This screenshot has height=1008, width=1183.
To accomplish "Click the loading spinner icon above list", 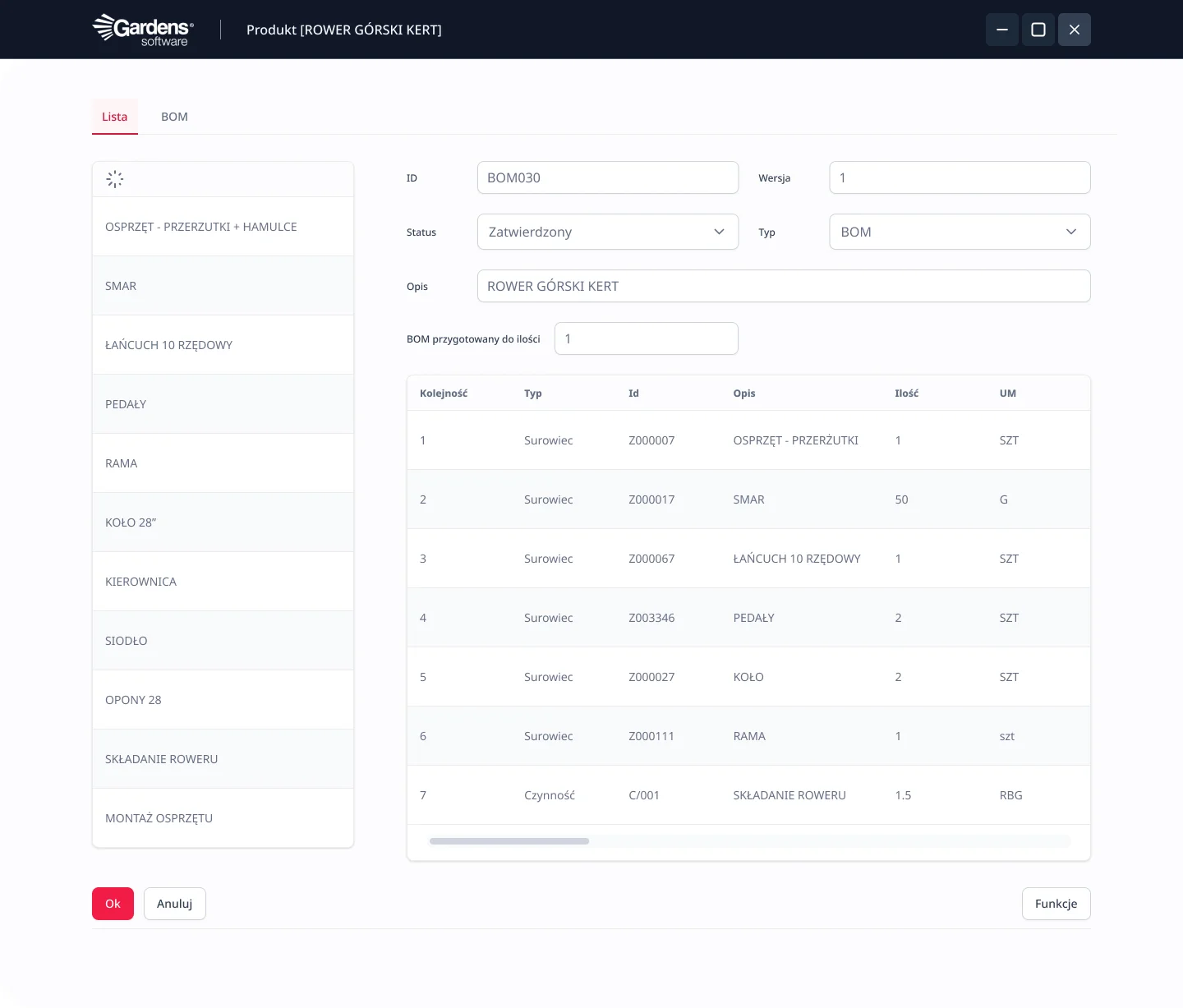I will point(115,179).
